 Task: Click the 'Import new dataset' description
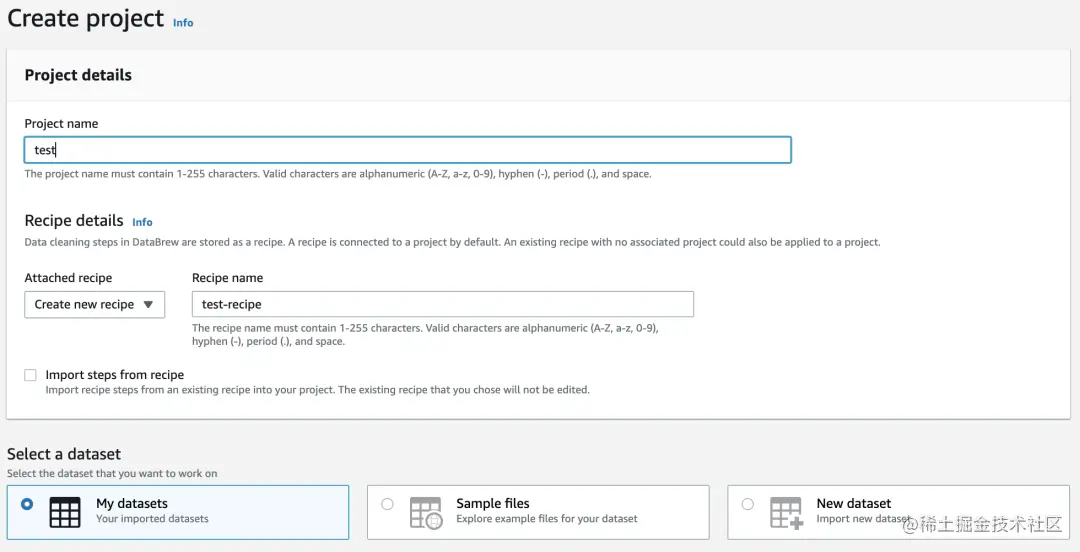pyautogui.click(x=864, y=518)
